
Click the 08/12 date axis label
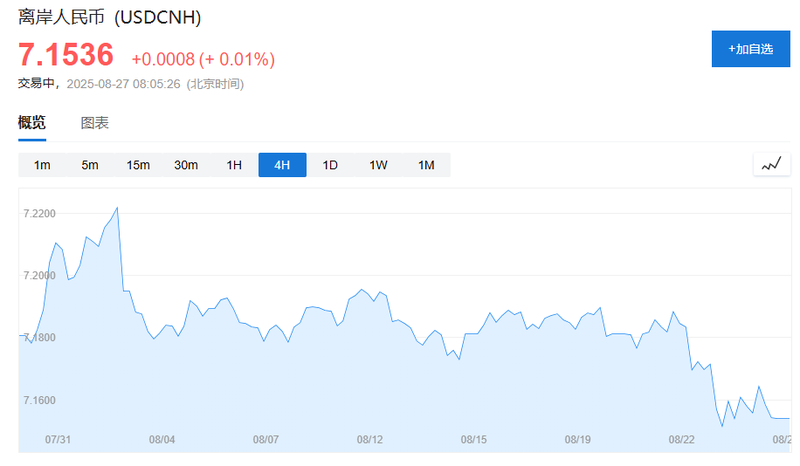369,439
